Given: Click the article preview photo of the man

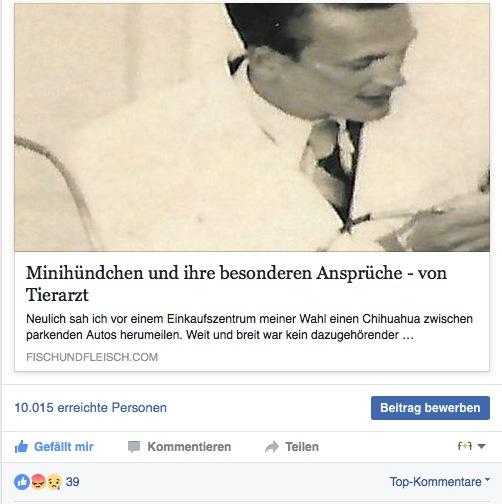Looking at the screenshot, I should 252,127.
